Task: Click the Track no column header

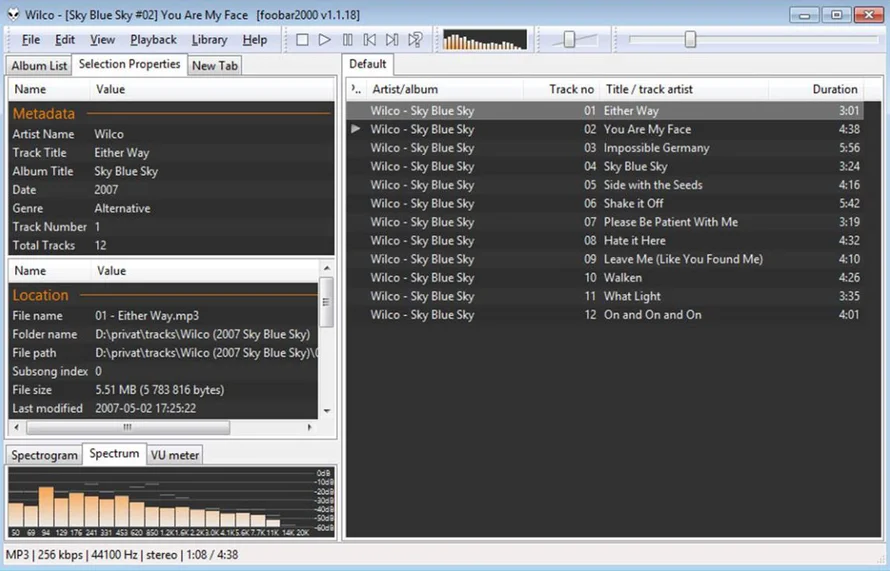Action: [561, 89]
